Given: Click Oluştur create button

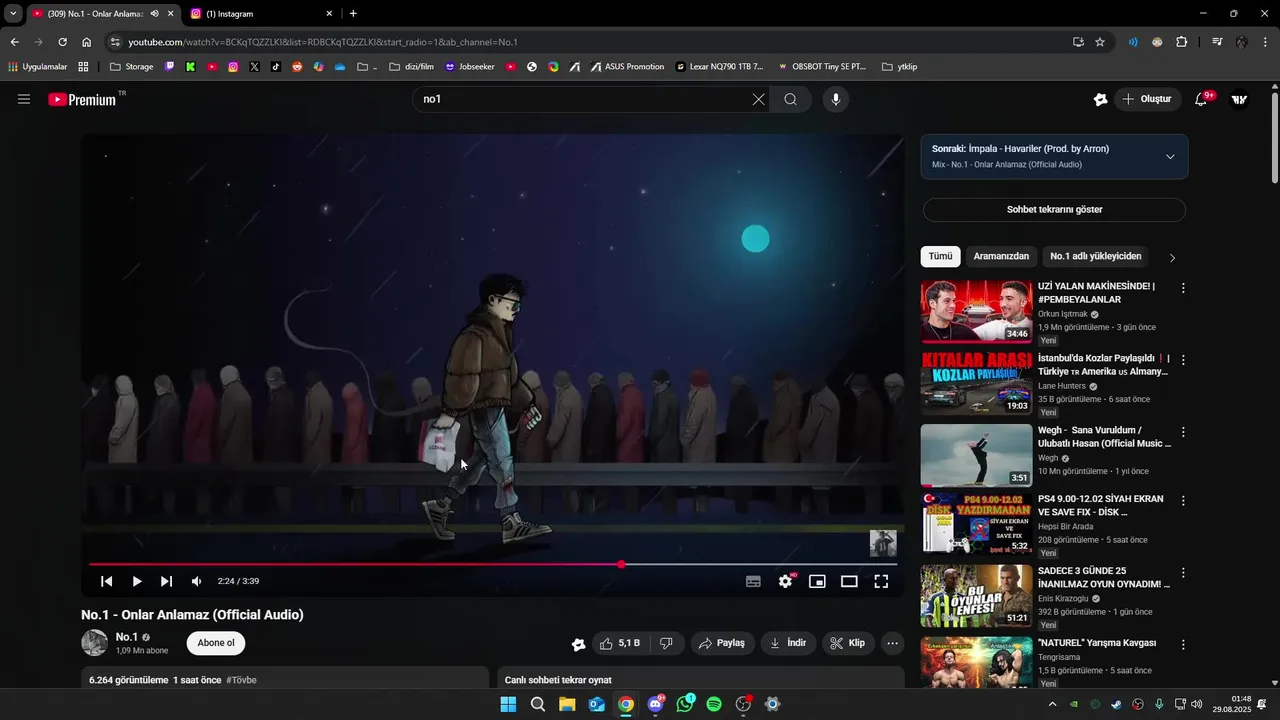Looking at the screenshot, I should pyautogui.click(x=1146, y=99).
